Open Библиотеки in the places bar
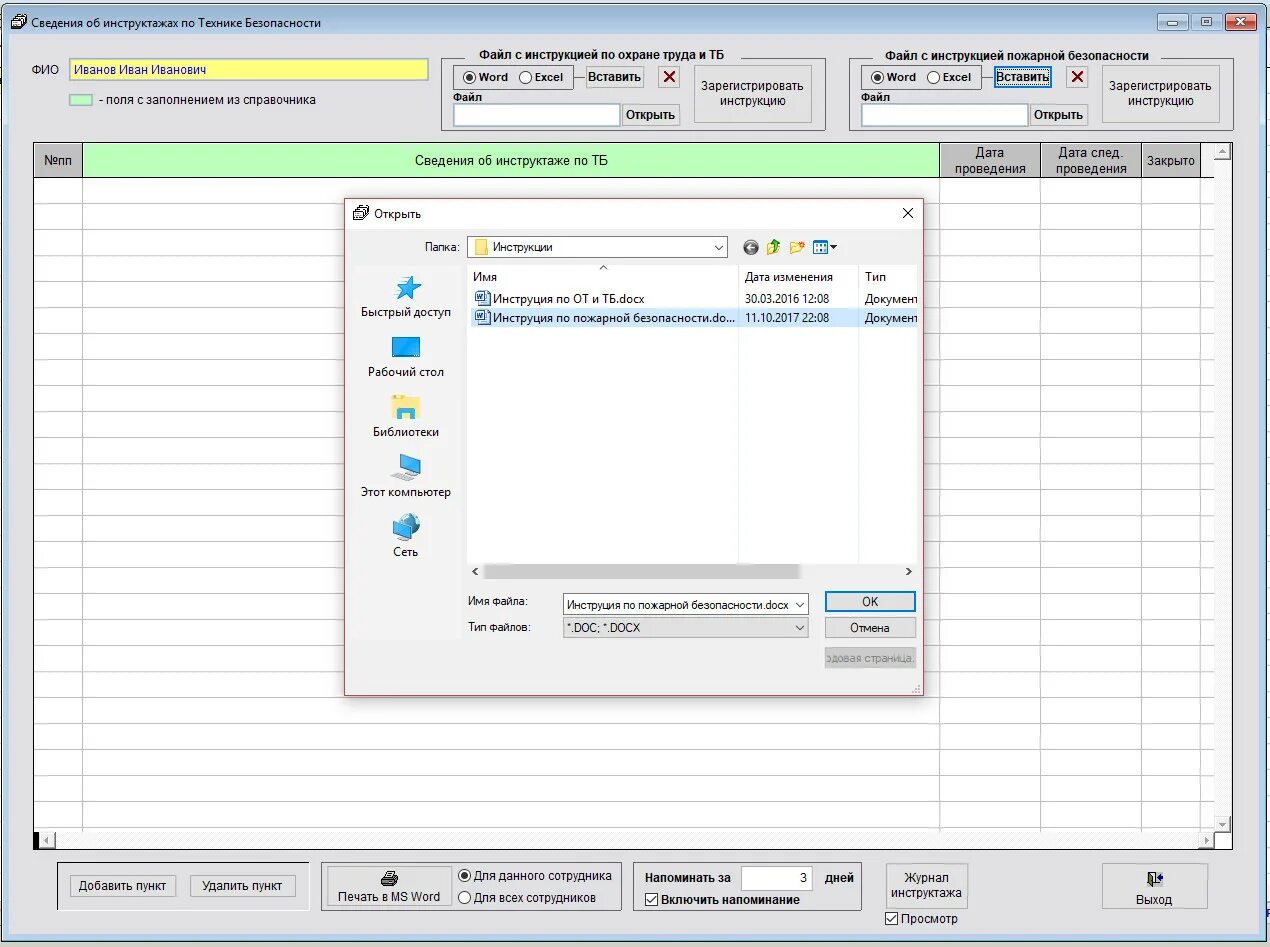The width and height of the screenshot is (1270, 947). (406, 417)
